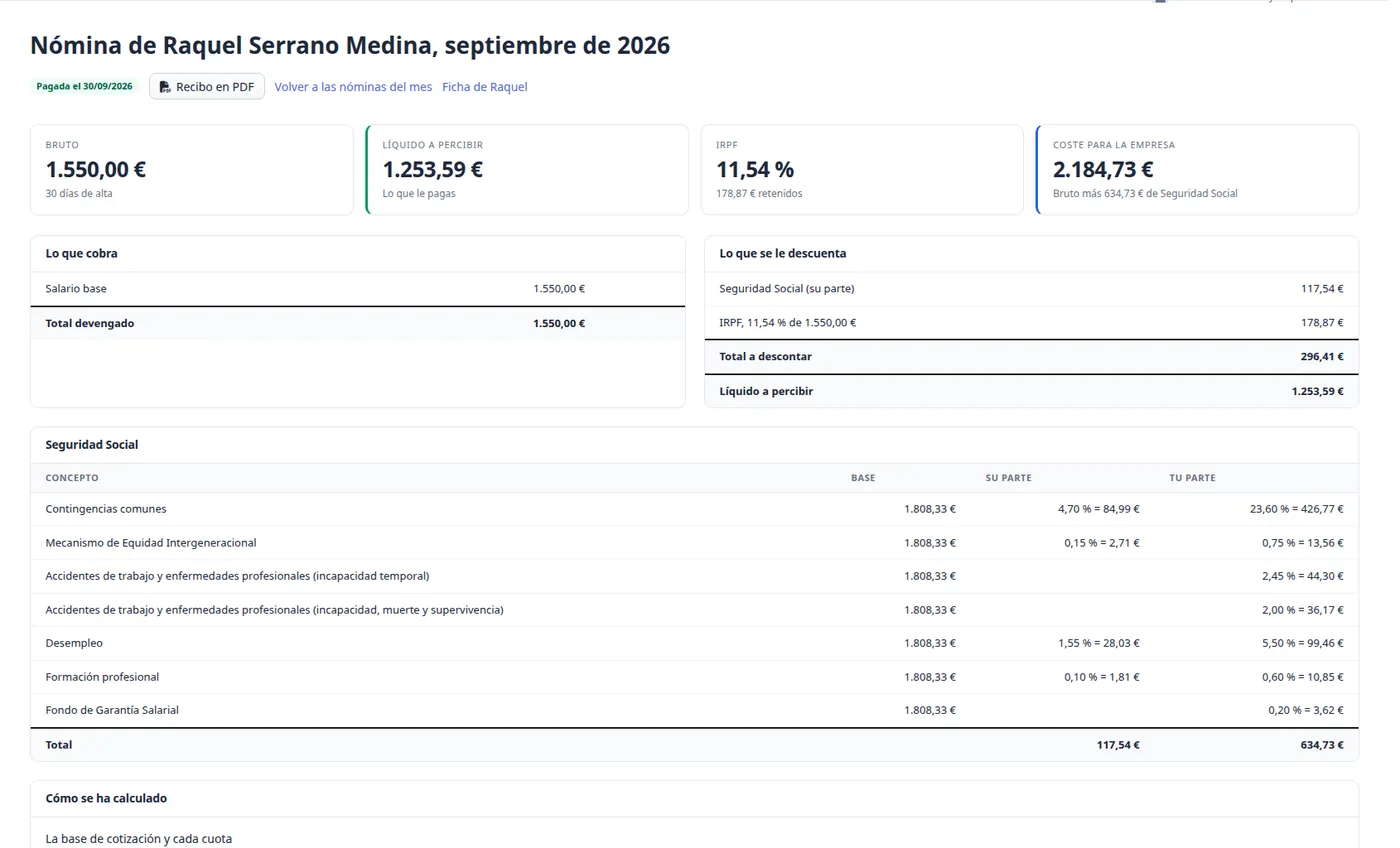Click the Seguridad Social (su parte) deduction row
The image size is (1400, 848).
[1031, 289]
